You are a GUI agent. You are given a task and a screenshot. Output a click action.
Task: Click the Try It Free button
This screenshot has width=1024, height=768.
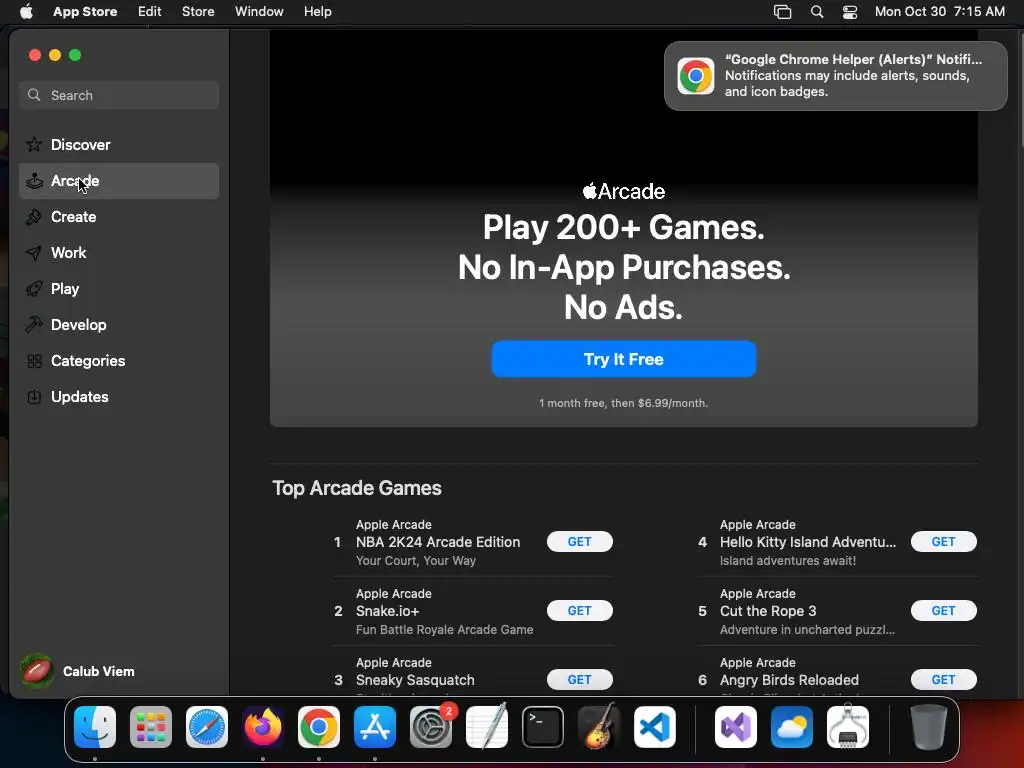(624, 359)
